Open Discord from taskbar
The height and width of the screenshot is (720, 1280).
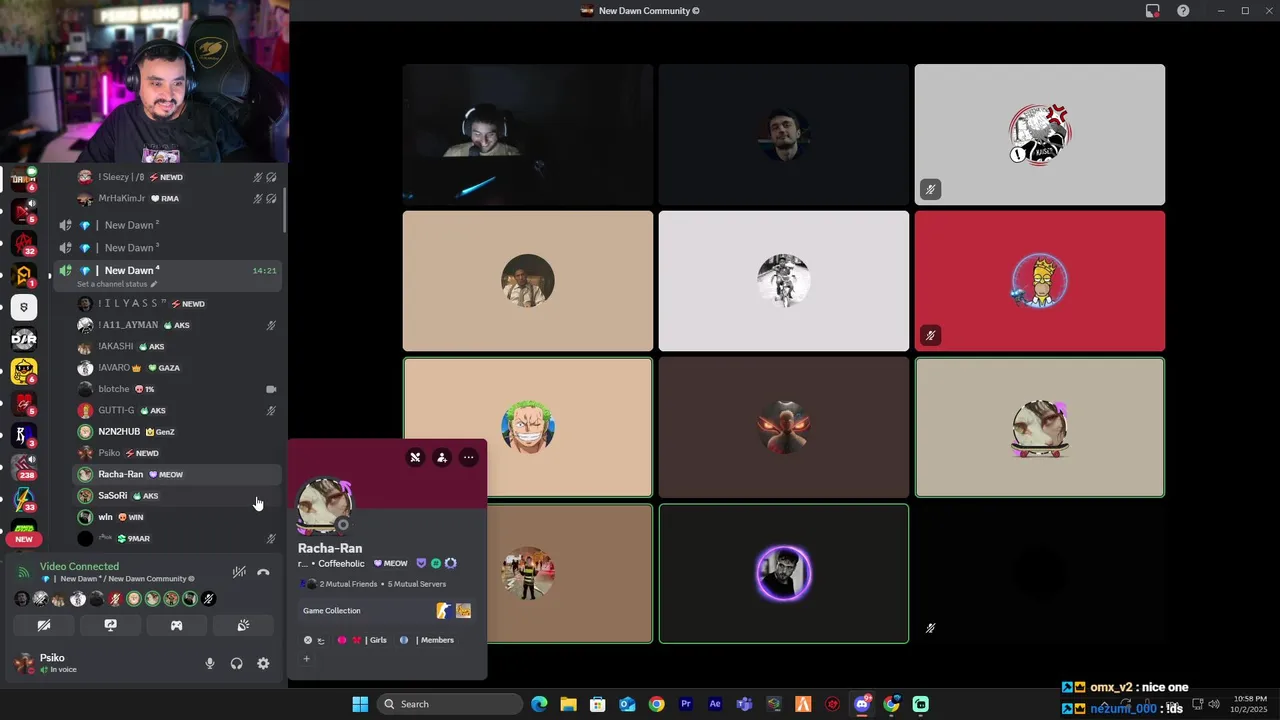click(862, 704)
